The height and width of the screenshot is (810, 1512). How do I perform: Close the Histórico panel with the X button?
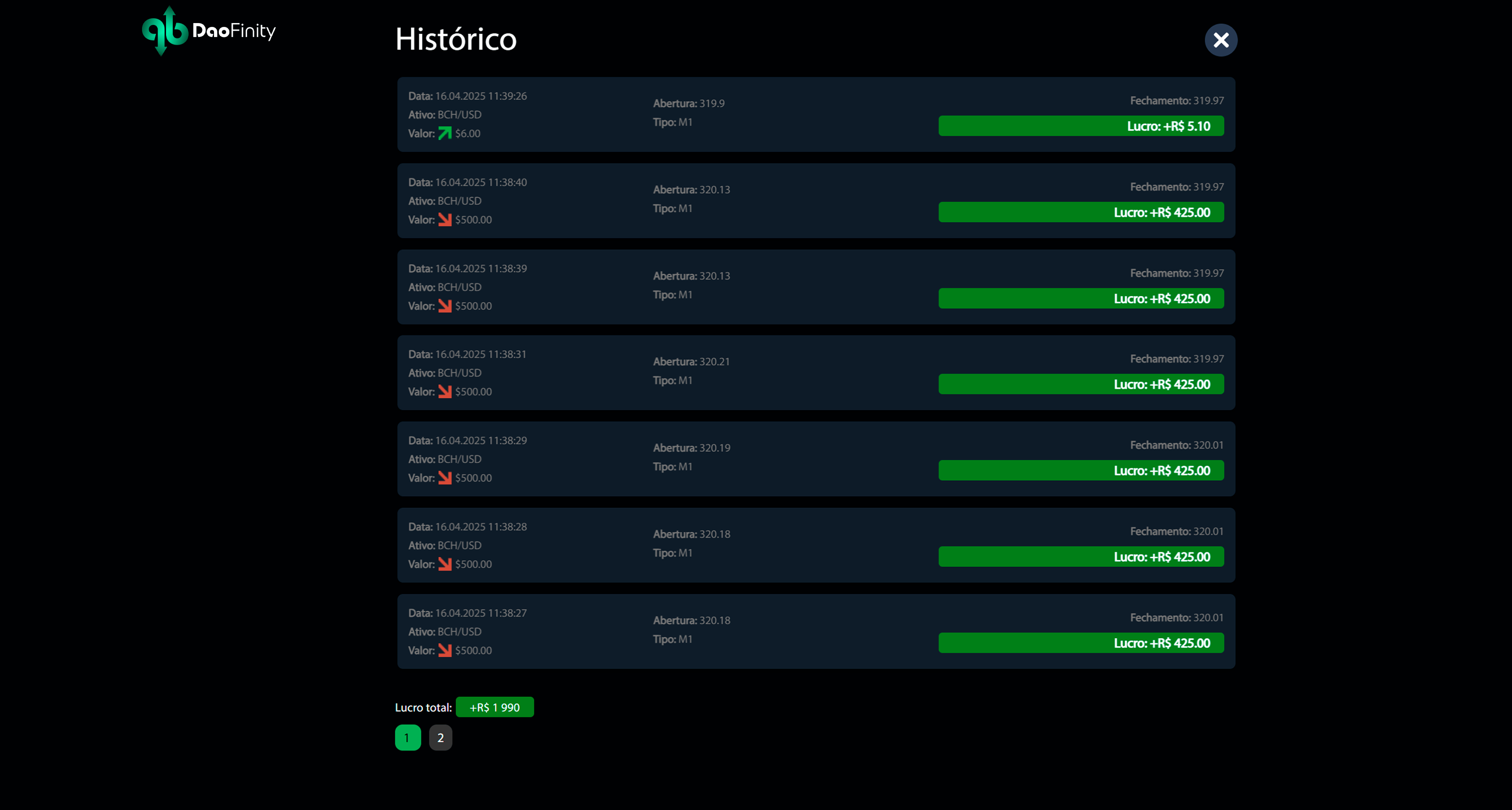[1221, 40]
